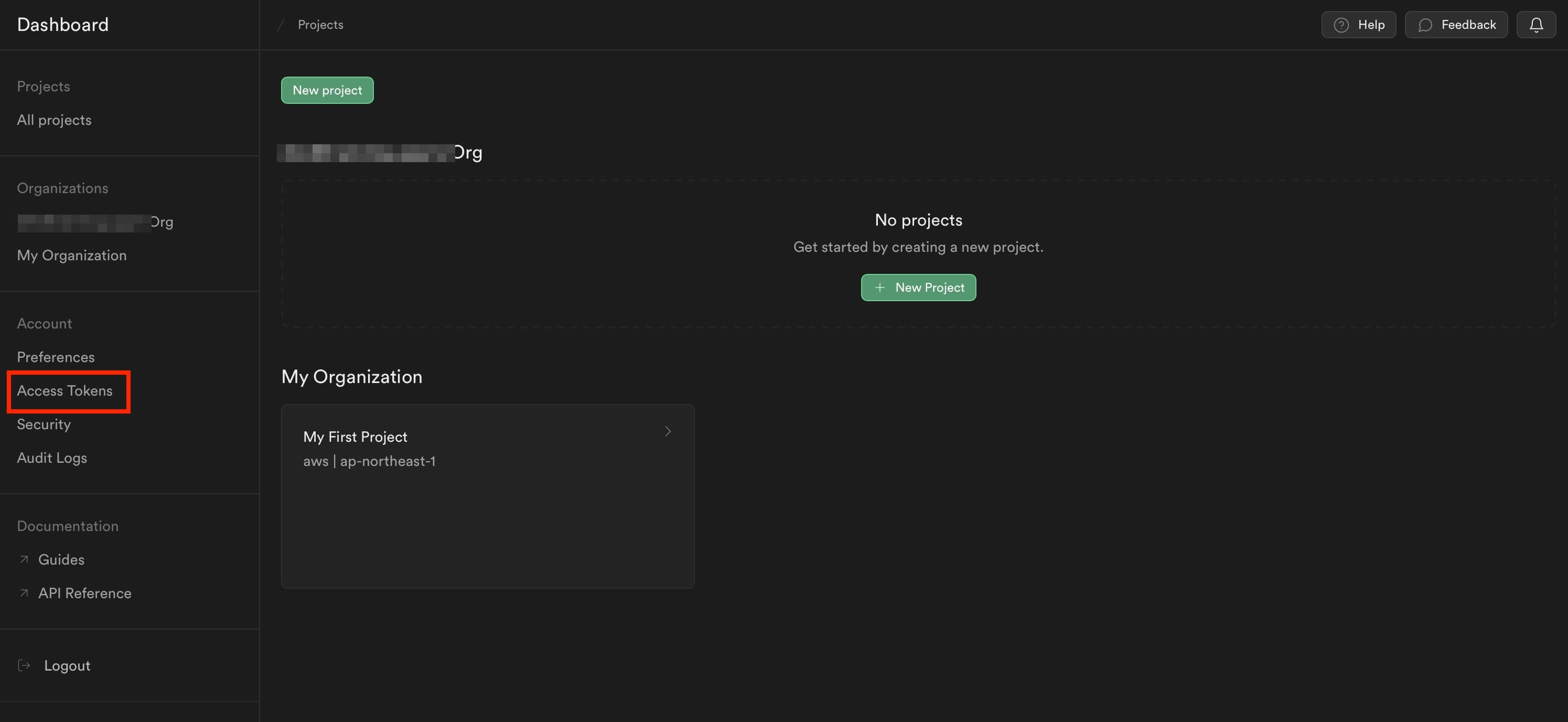Open Access Tokens page
This screenshot has width=1568, height=722.
65,390
